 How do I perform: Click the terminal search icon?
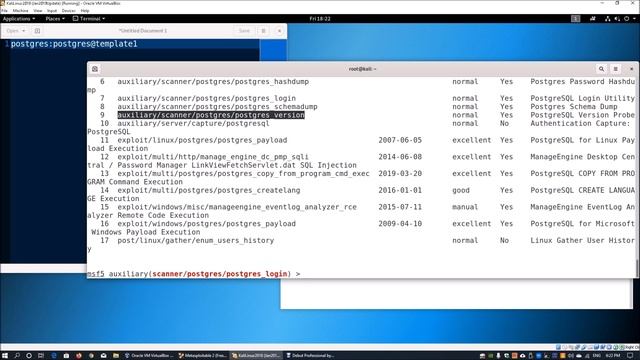click(601, 69)
